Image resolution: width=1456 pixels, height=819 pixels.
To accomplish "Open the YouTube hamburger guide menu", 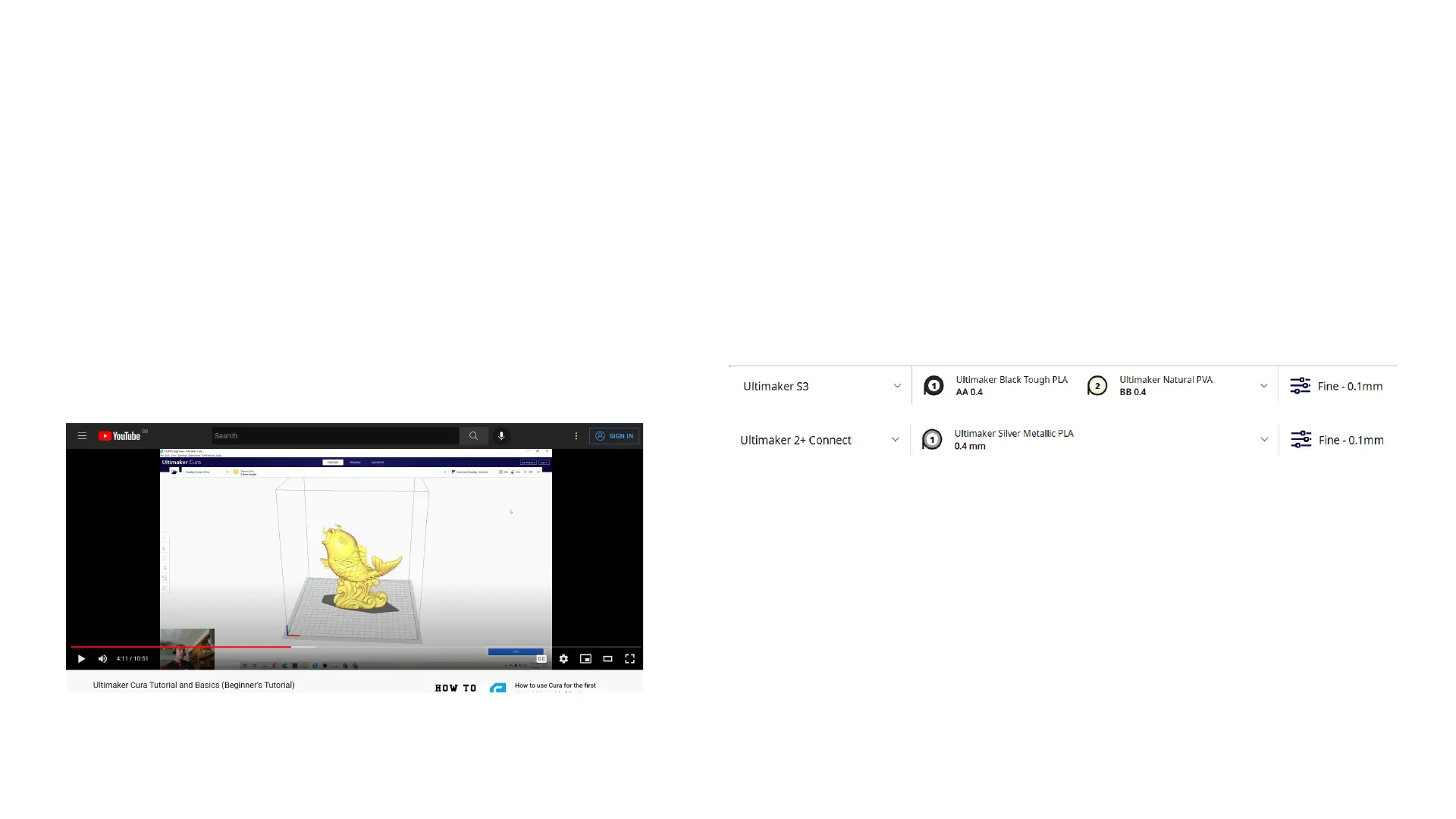I will [x=82, y=436].
